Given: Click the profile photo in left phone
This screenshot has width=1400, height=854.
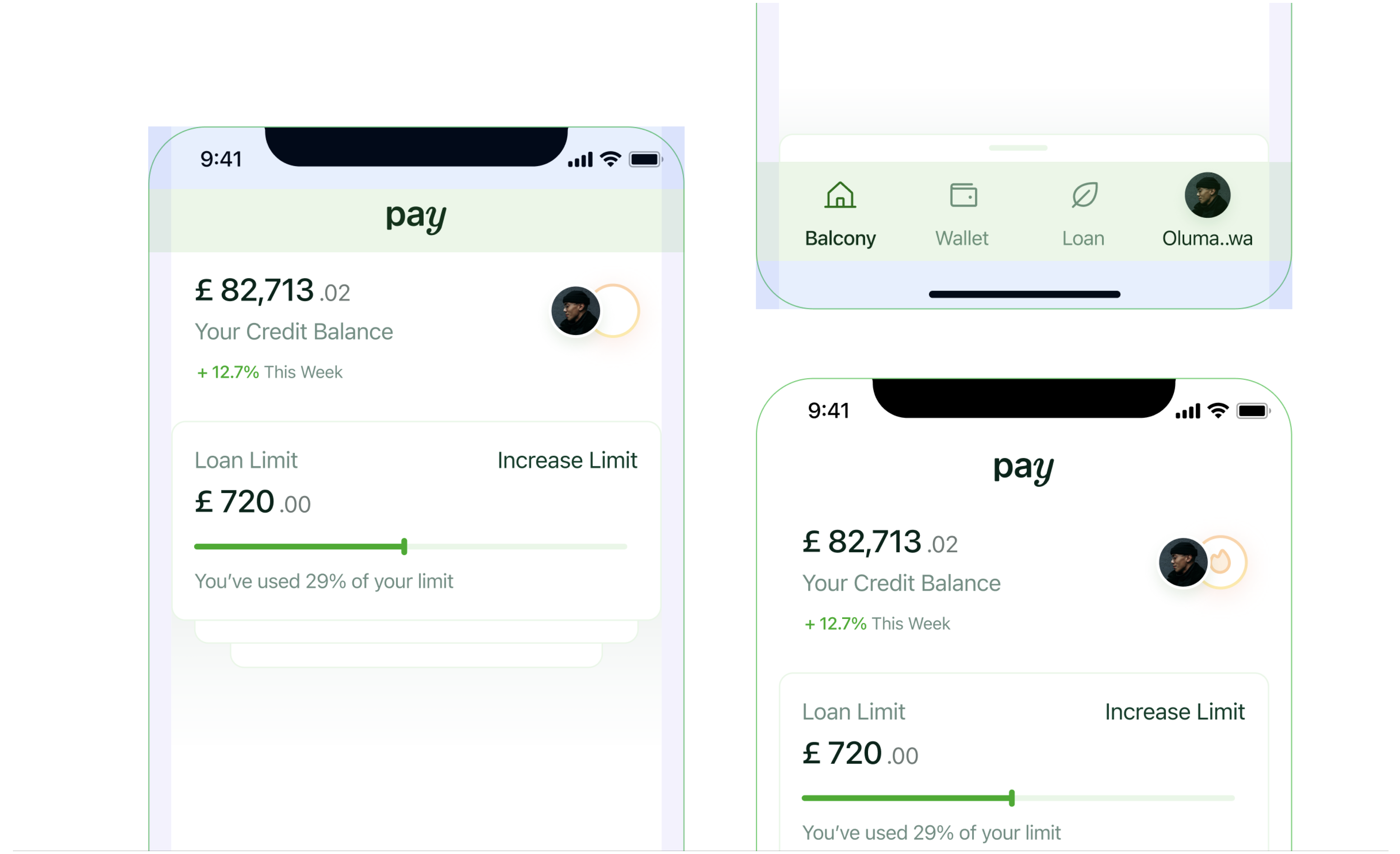Looking at the screenshot, I should (575, 311).
